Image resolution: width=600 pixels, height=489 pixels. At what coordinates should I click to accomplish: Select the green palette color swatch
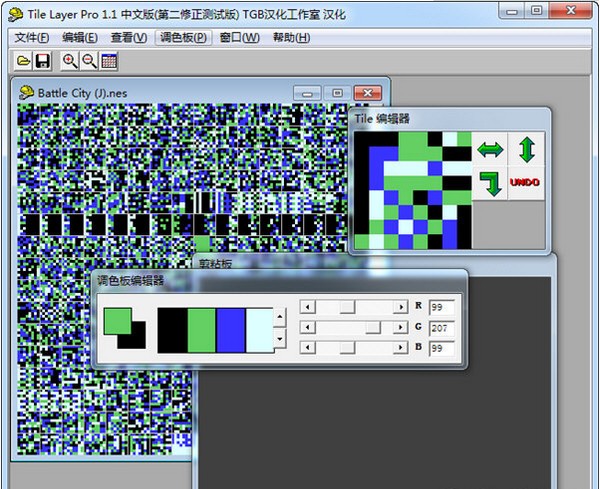pos(202,331)
